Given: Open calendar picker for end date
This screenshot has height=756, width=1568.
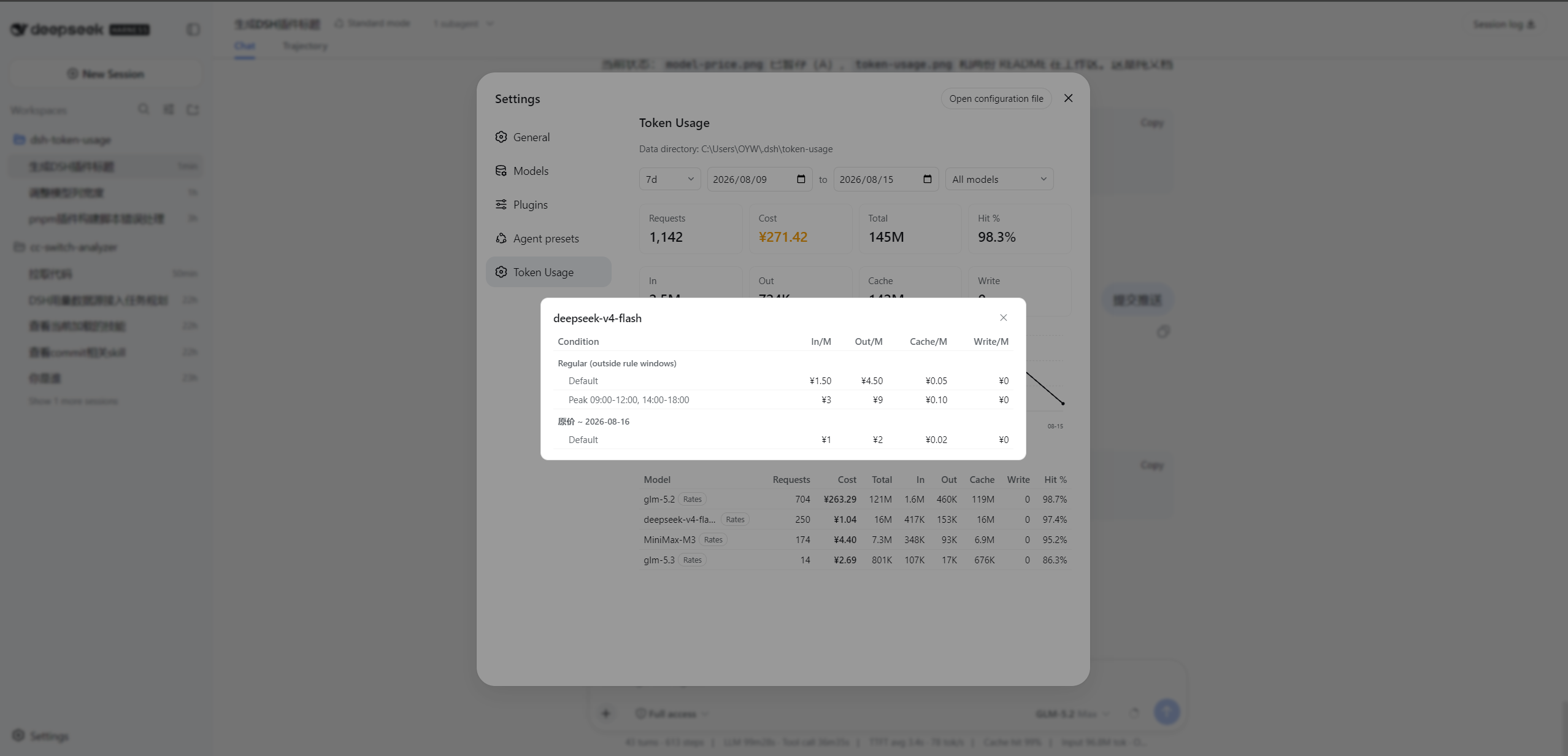Looking at the screenshot, I should (x=928, y=179).
